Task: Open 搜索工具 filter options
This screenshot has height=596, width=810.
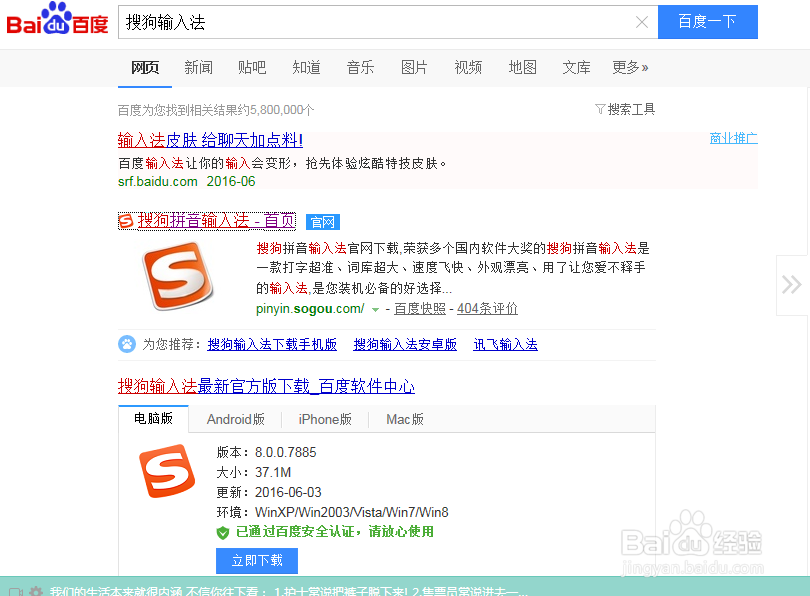Action: pyautogui.click(x=625, y=109)
